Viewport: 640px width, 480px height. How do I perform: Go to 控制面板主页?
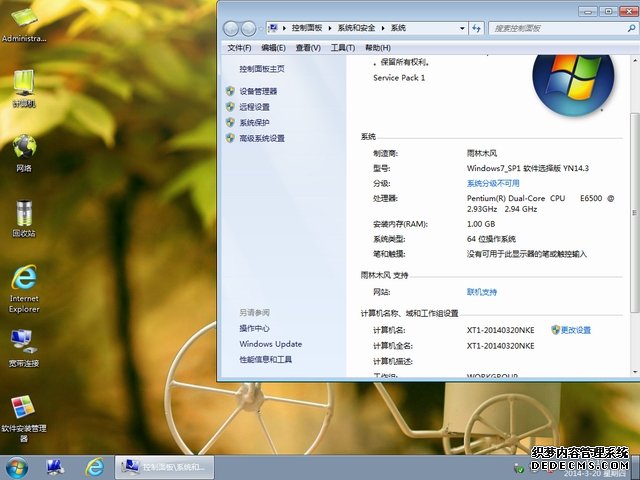click(262, 69)
